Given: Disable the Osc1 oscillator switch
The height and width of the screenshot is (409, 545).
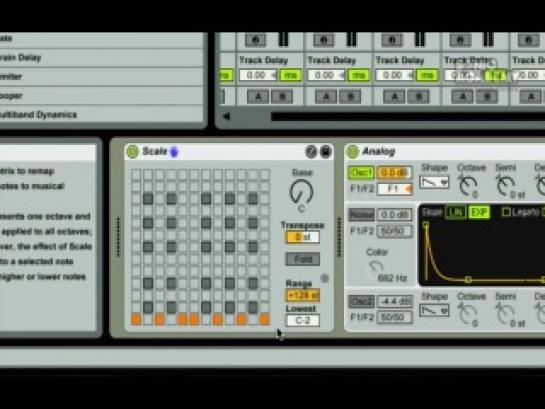Looking at the screenshot, I should point(361,173).
